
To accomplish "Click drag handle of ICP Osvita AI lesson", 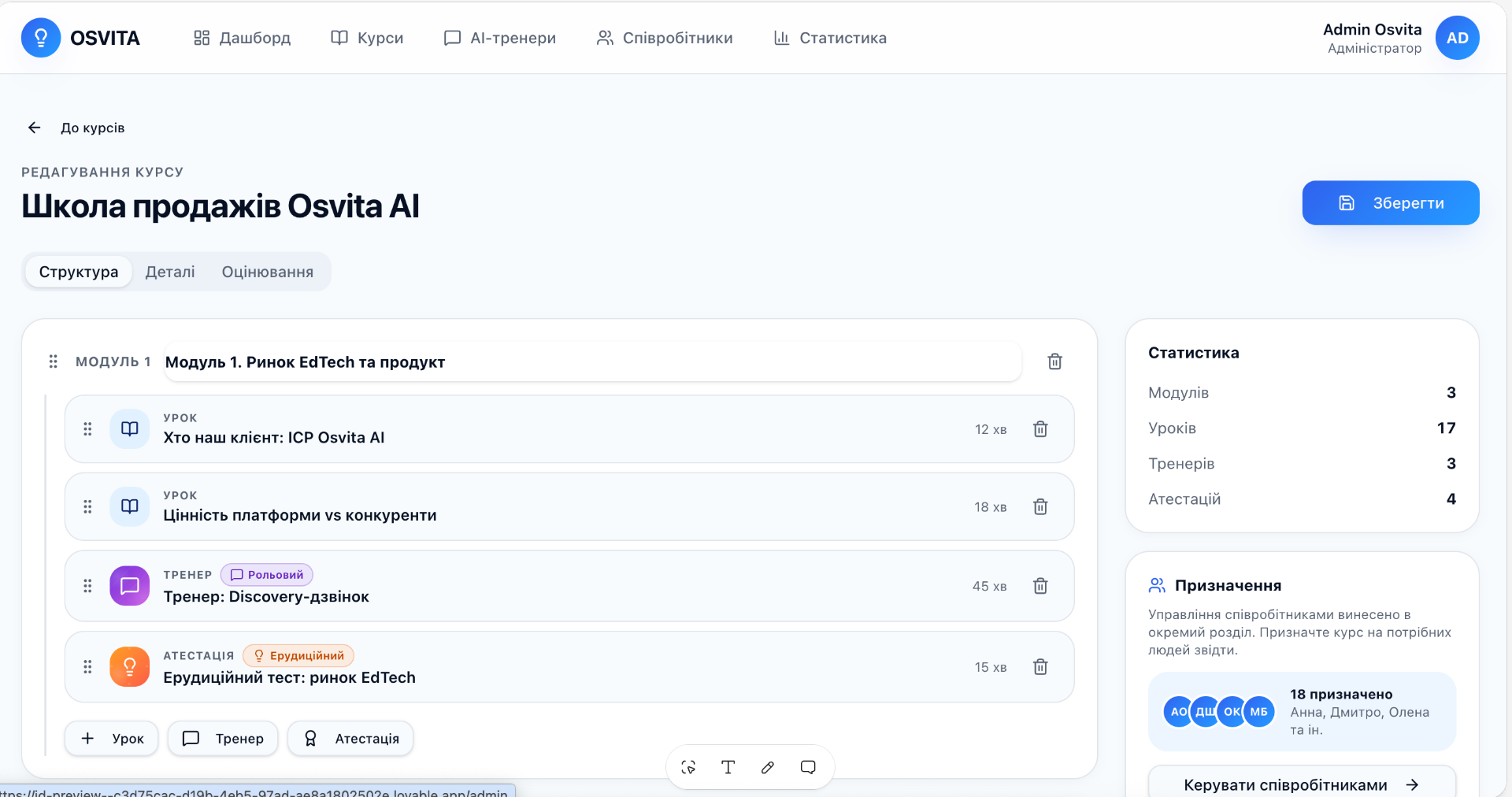I will pos(87,429).
